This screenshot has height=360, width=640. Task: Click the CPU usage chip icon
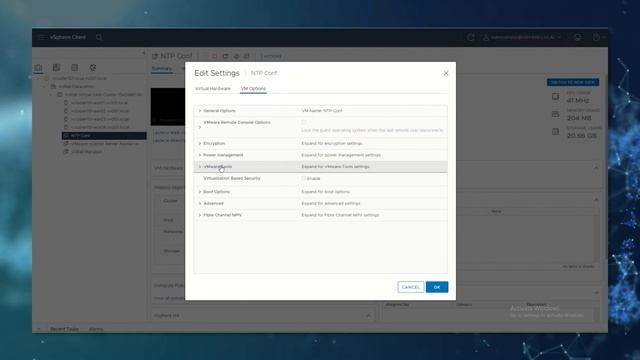556,97
